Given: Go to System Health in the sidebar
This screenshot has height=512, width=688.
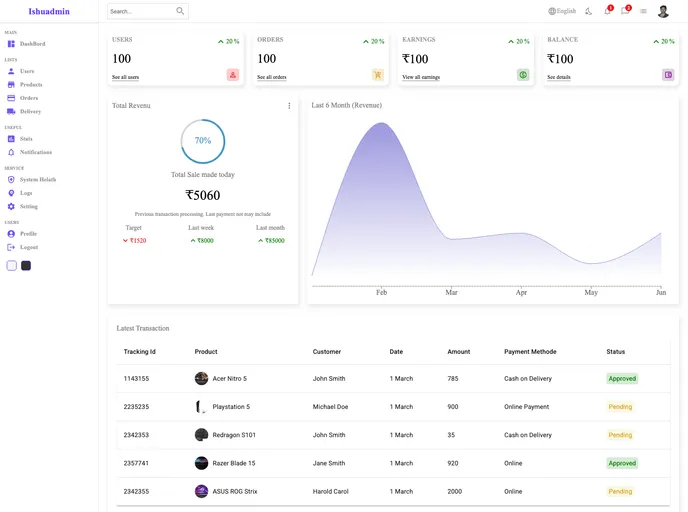Looking at the screenshot, I should point(37,179).
